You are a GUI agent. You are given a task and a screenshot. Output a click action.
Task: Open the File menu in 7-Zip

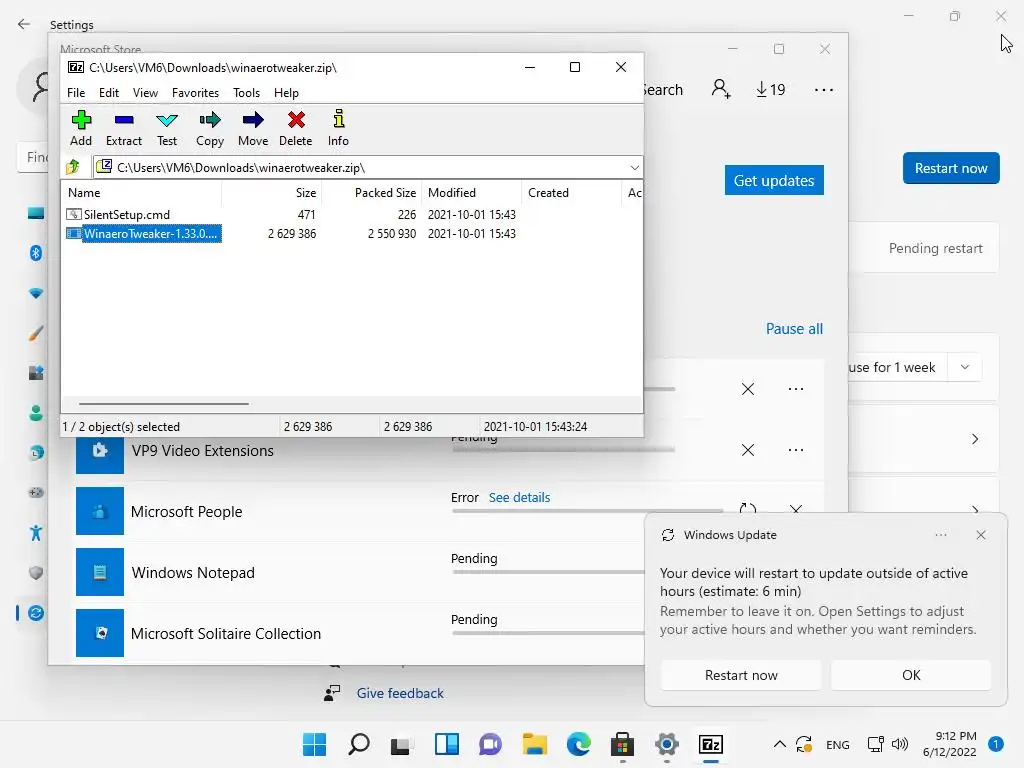point(76,93)
